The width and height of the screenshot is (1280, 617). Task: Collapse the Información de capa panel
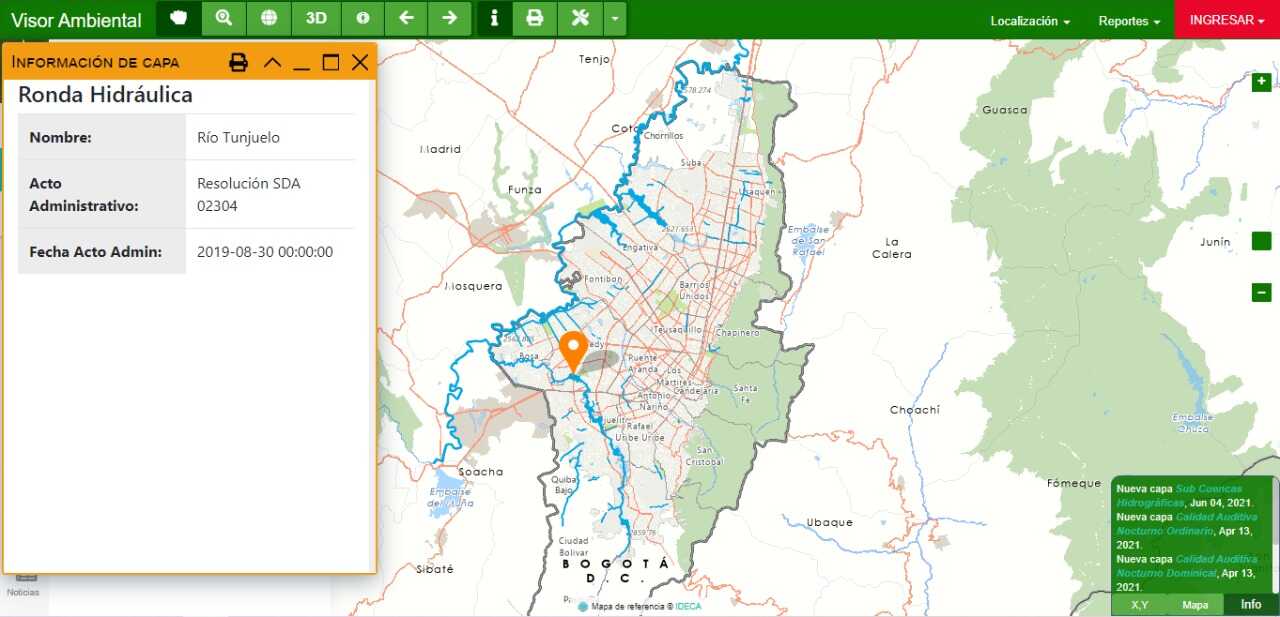272,63
